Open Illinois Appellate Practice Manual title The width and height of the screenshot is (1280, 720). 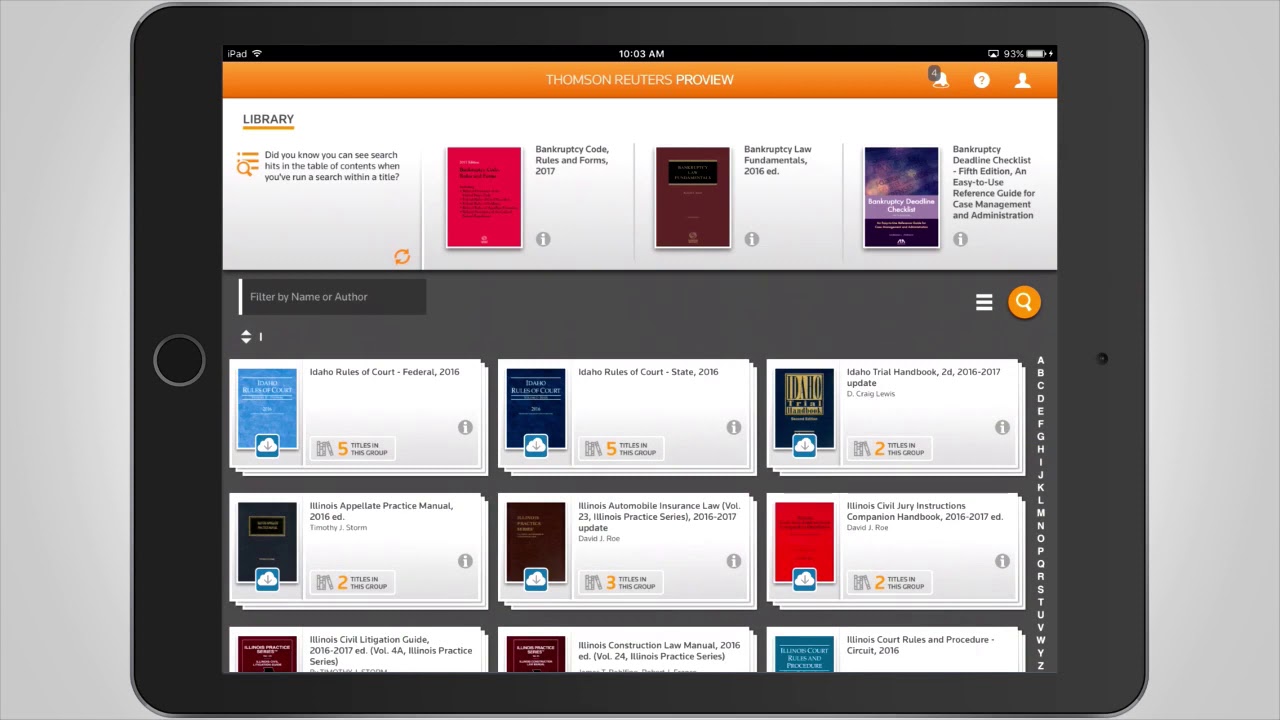381,511
